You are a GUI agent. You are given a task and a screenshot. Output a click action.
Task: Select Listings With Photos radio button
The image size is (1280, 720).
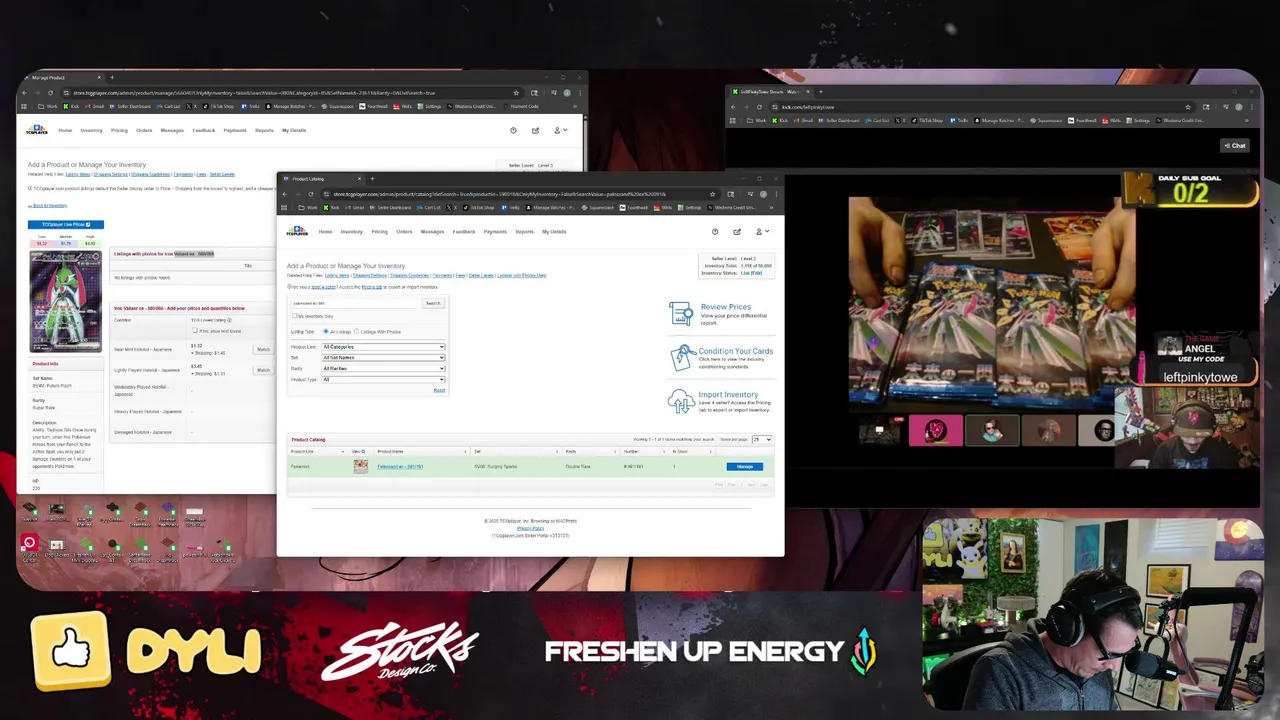click(356, 331)
